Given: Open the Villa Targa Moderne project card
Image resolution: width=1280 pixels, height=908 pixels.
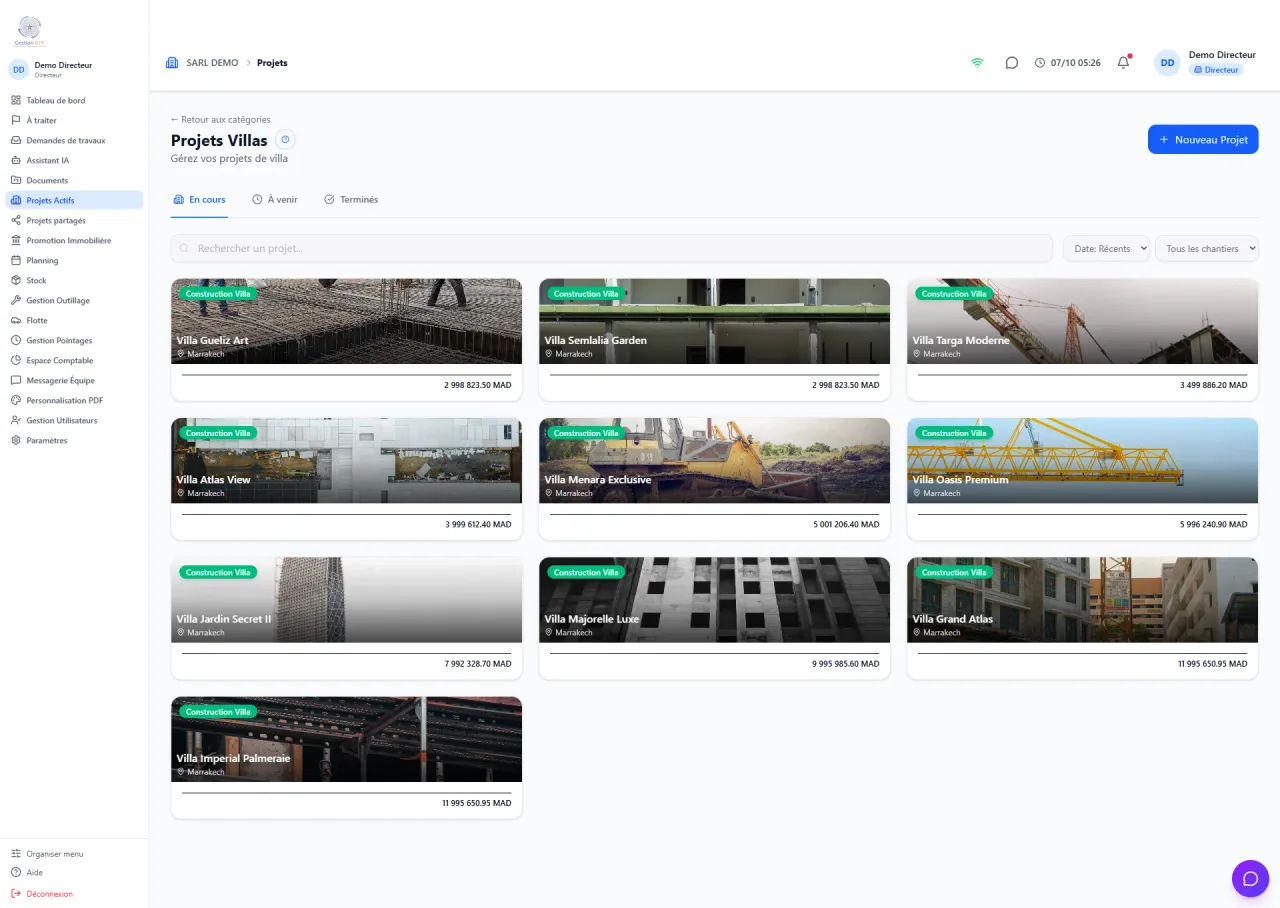Looking at the screenshot, I should [x=1082, y=339].
